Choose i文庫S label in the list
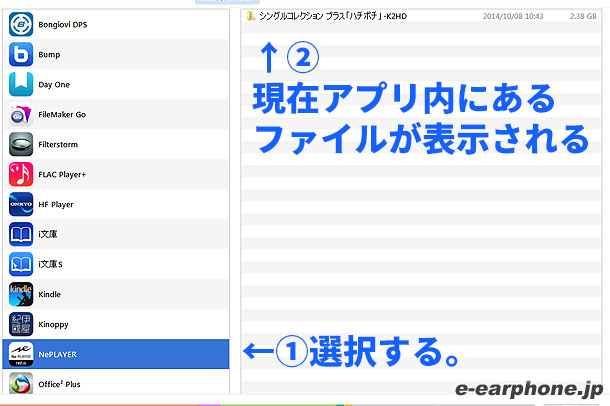This screenshot has width=610, height=406. [x=50, y=264]
